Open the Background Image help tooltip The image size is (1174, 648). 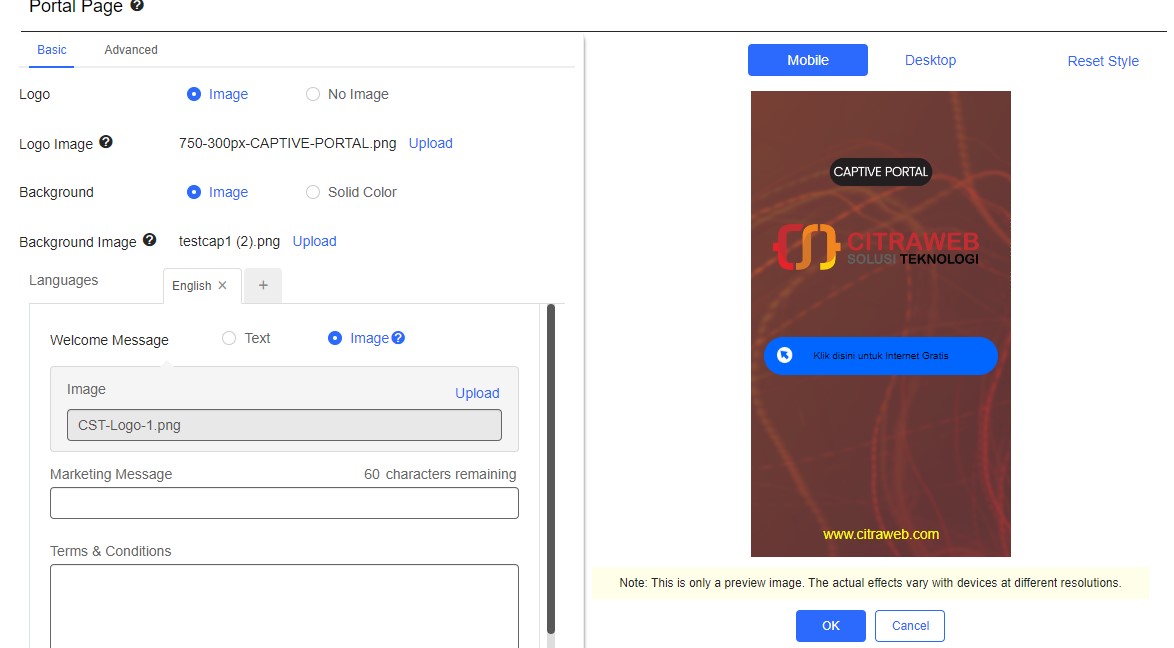click(x=149, y=239)
